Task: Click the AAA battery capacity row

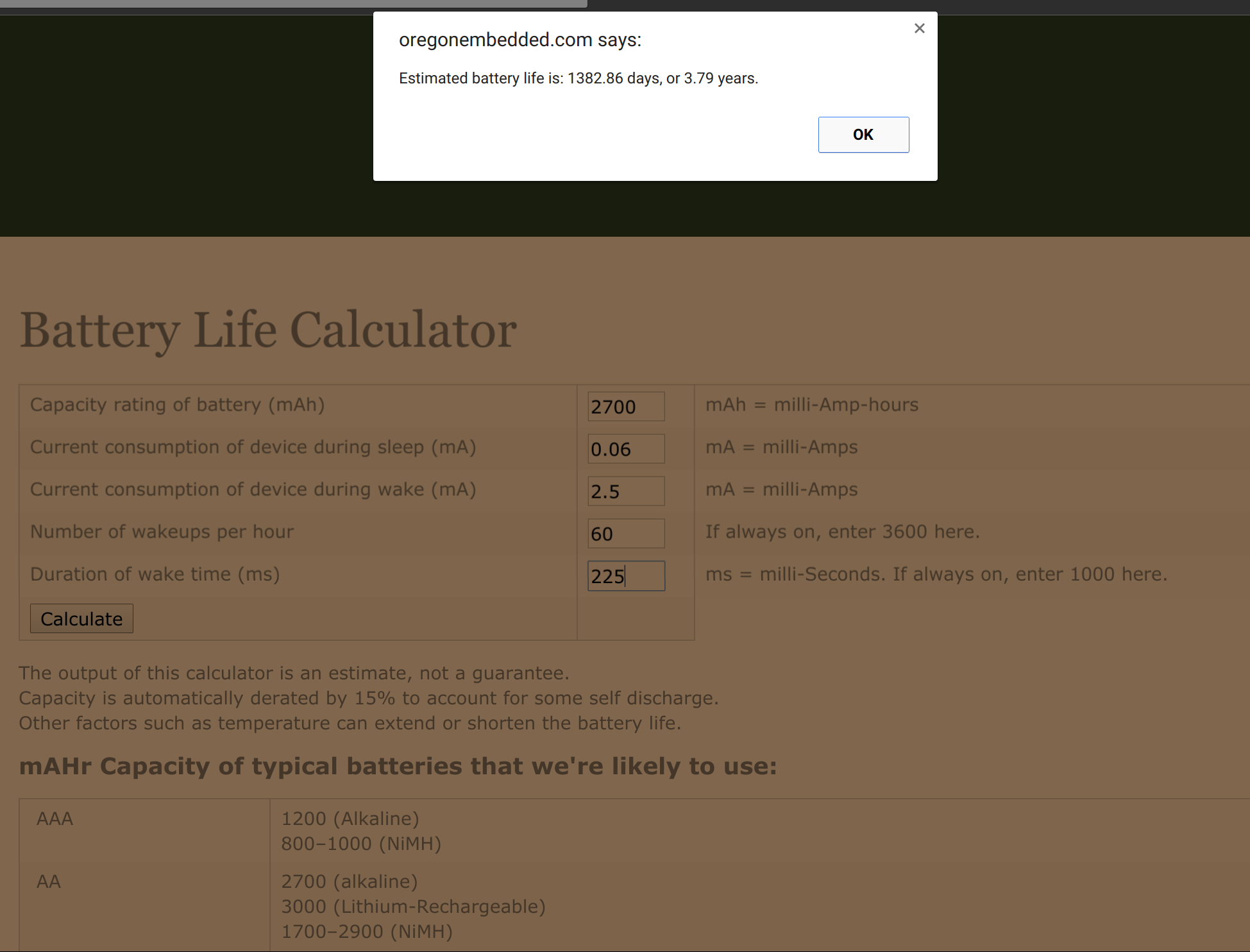Action: (55, 819)
